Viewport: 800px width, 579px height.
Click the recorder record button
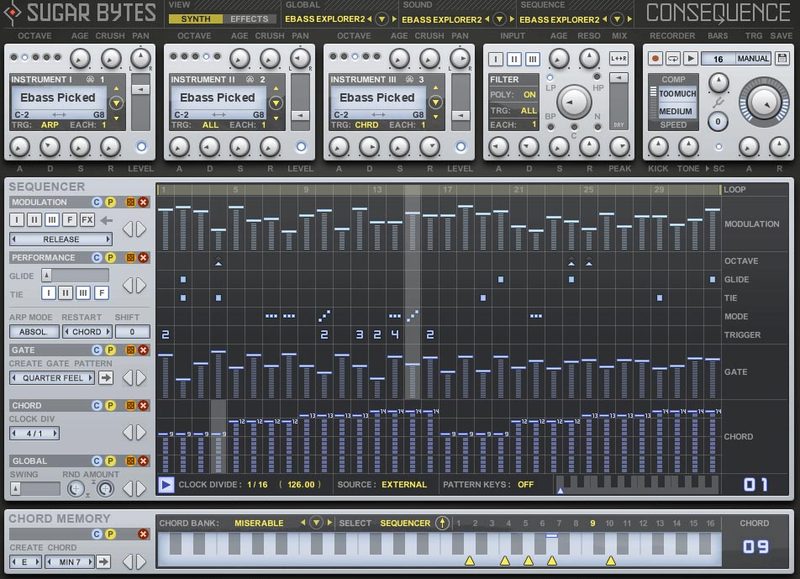point(655,59)
